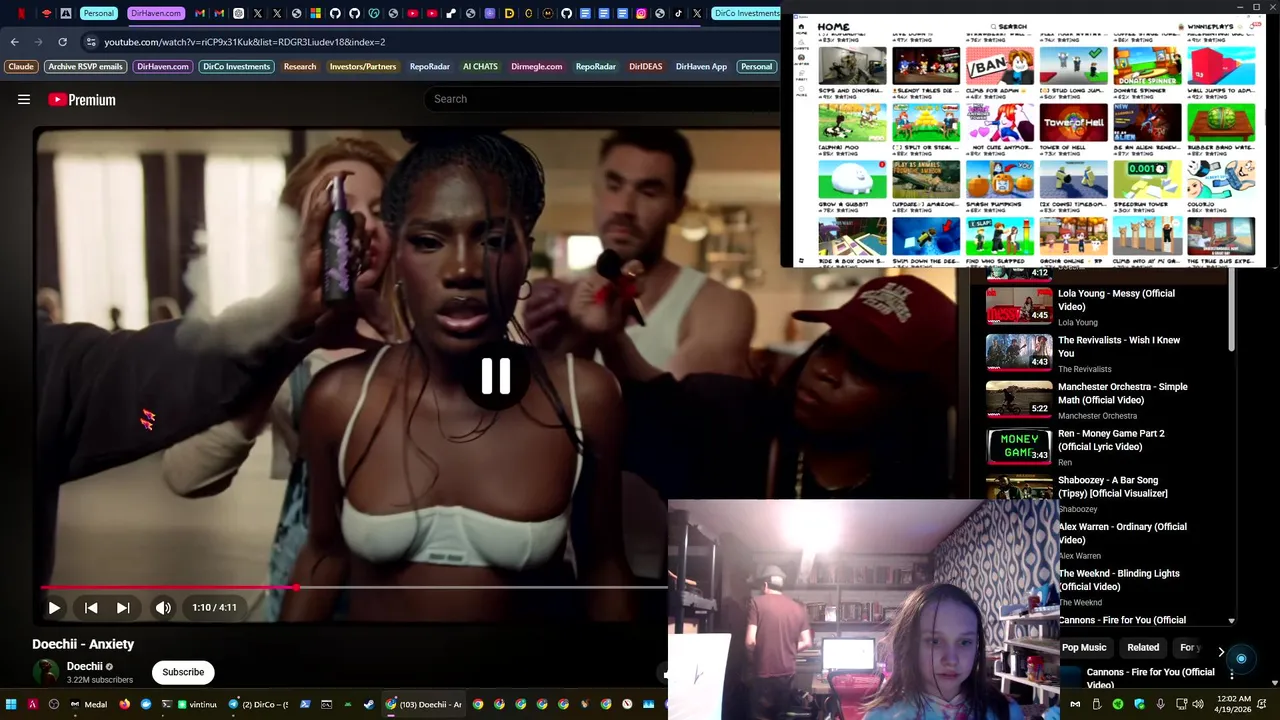Open the YouTube hamburger guide menu
Screen dimensions: 1280x720
point(24,99)
